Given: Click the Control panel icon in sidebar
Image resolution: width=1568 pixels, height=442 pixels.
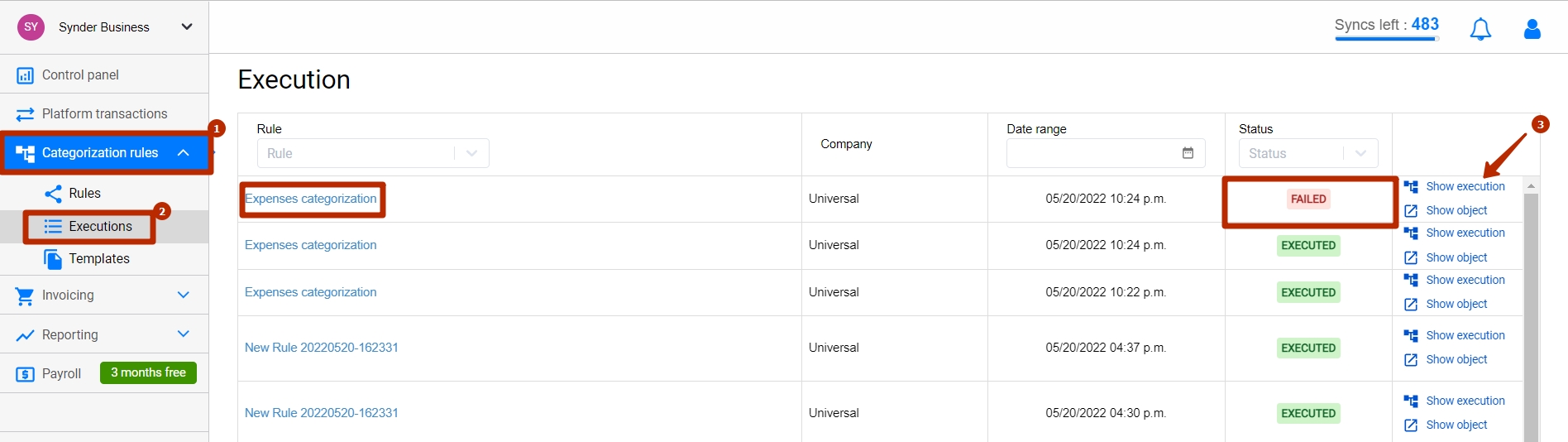Looking at the screenshot, I should click(25, 75).
